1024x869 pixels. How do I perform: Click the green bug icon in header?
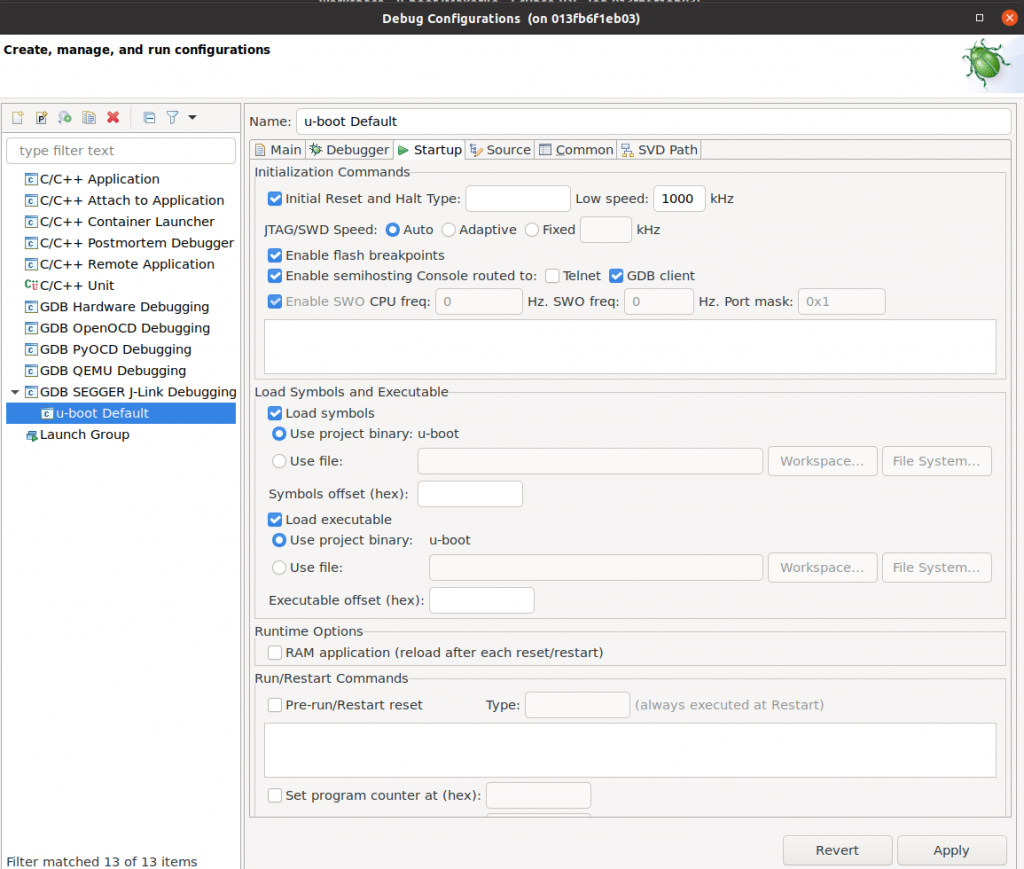[x=985, y=65]
